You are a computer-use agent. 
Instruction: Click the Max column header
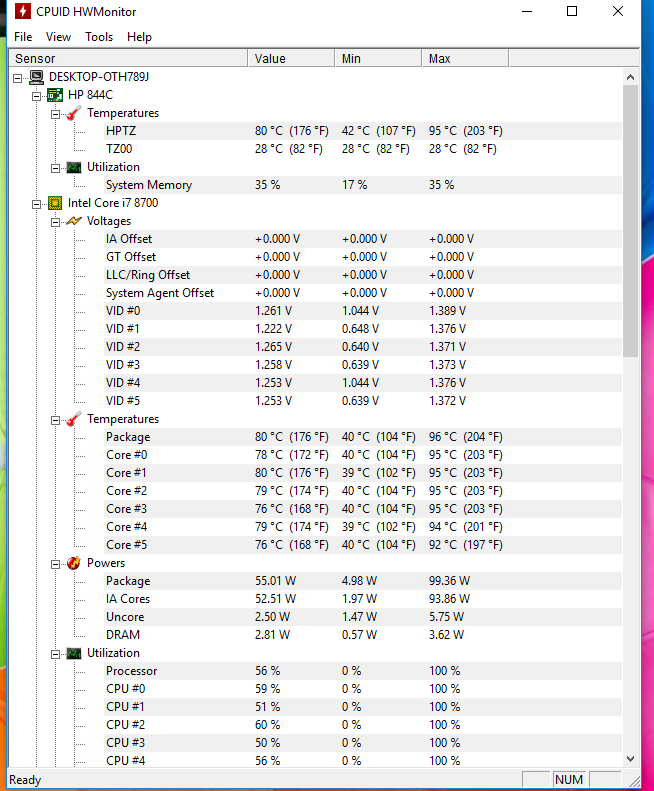pos(465,59)
